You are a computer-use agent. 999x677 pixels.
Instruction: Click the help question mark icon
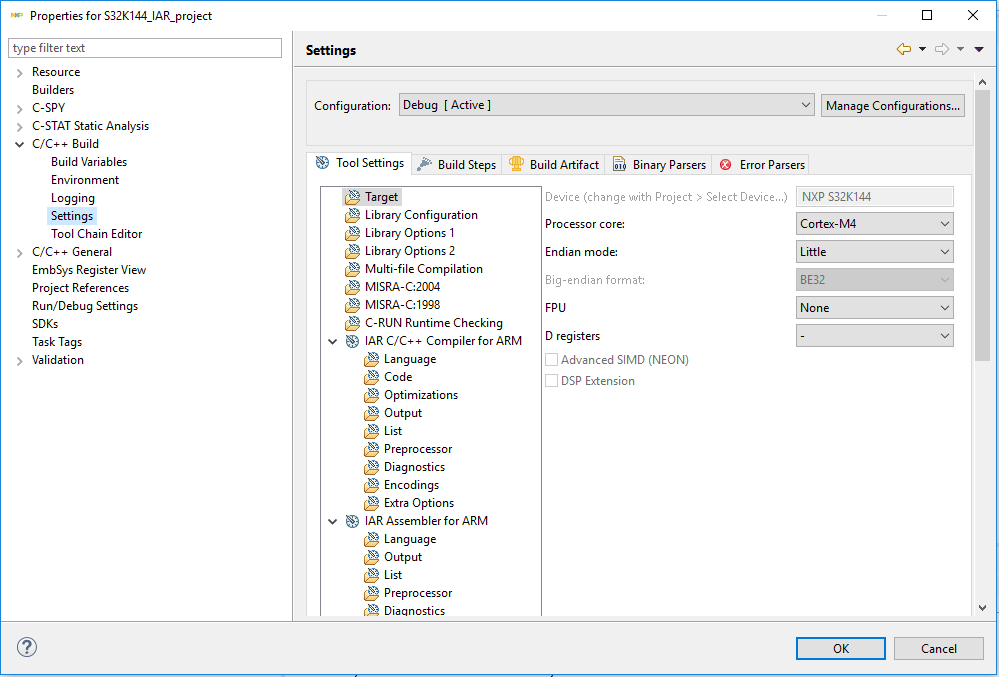pos(27,647)
